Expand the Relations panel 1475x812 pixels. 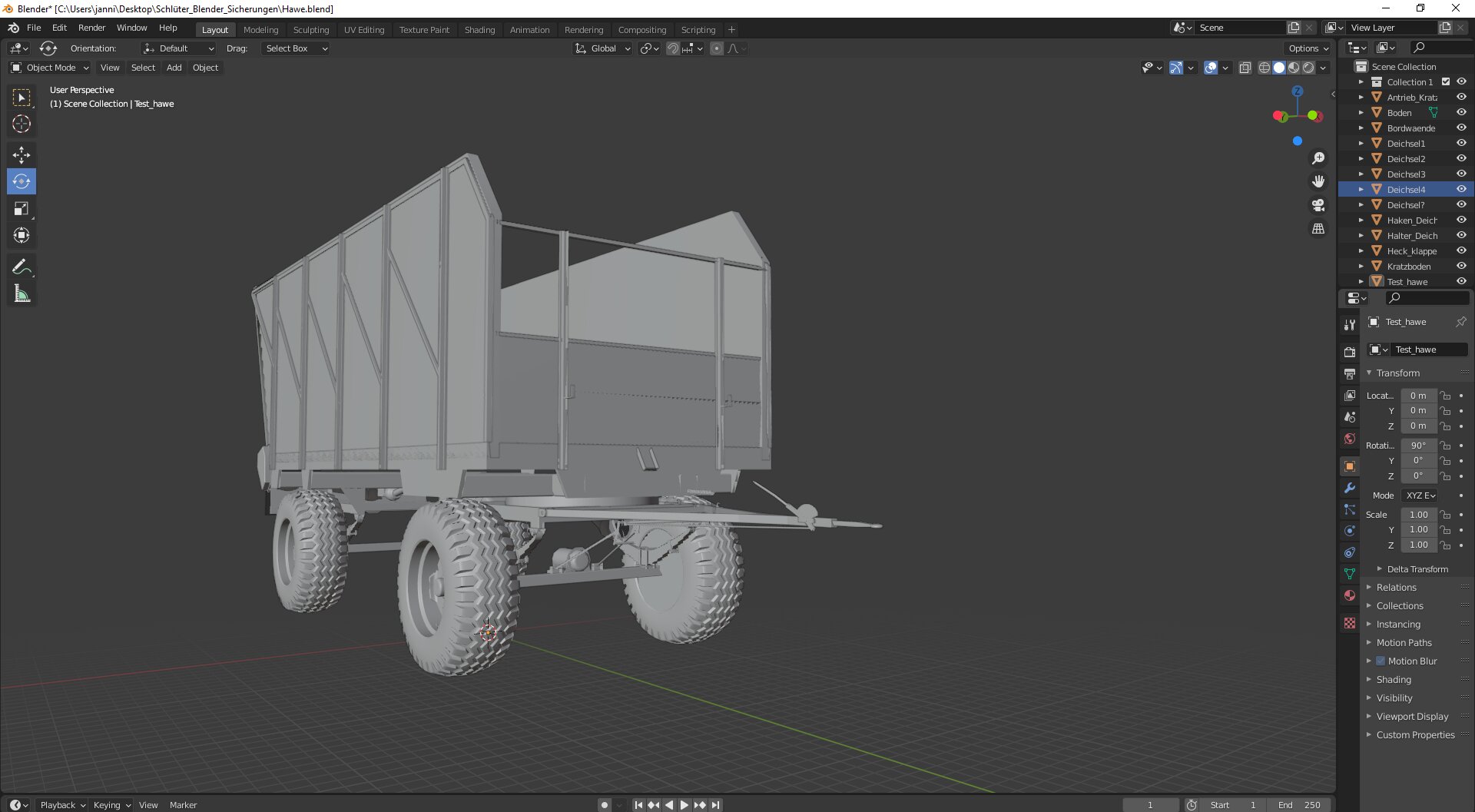tap(1396, 587)
